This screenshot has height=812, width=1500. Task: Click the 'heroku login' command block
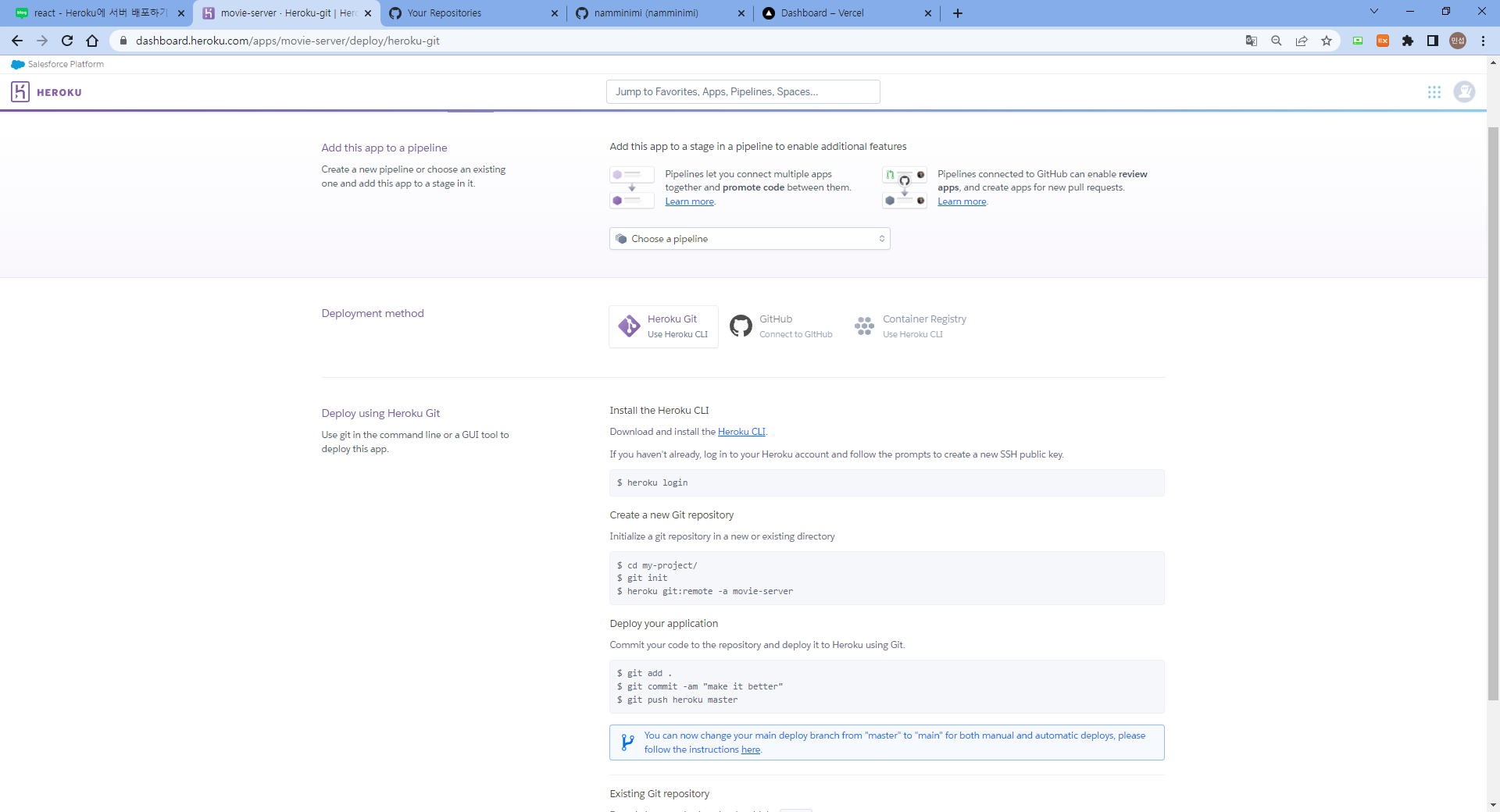pyautogui.click(x=887, y=483)
